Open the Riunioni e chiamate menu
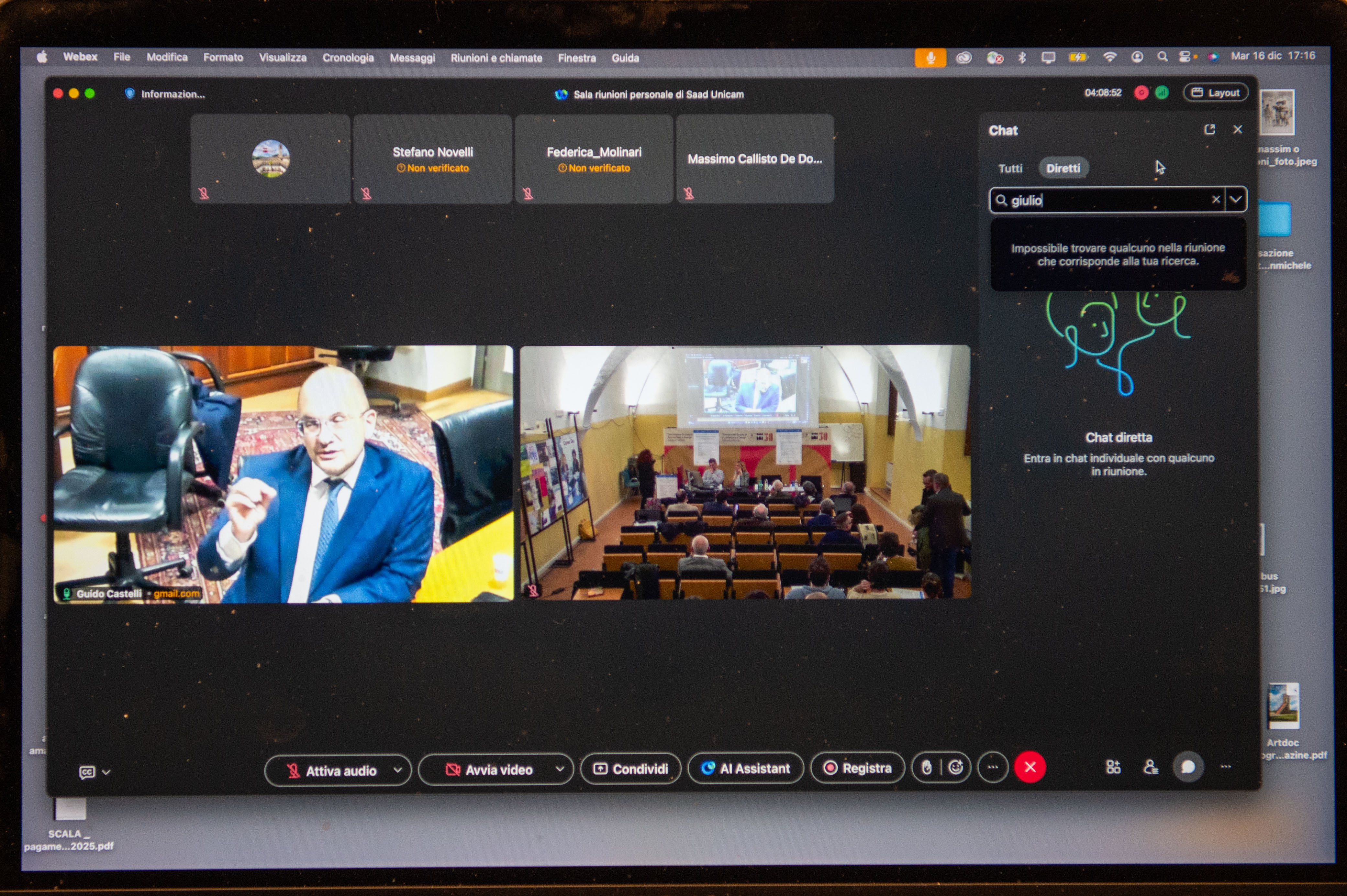 coord(496,58)
